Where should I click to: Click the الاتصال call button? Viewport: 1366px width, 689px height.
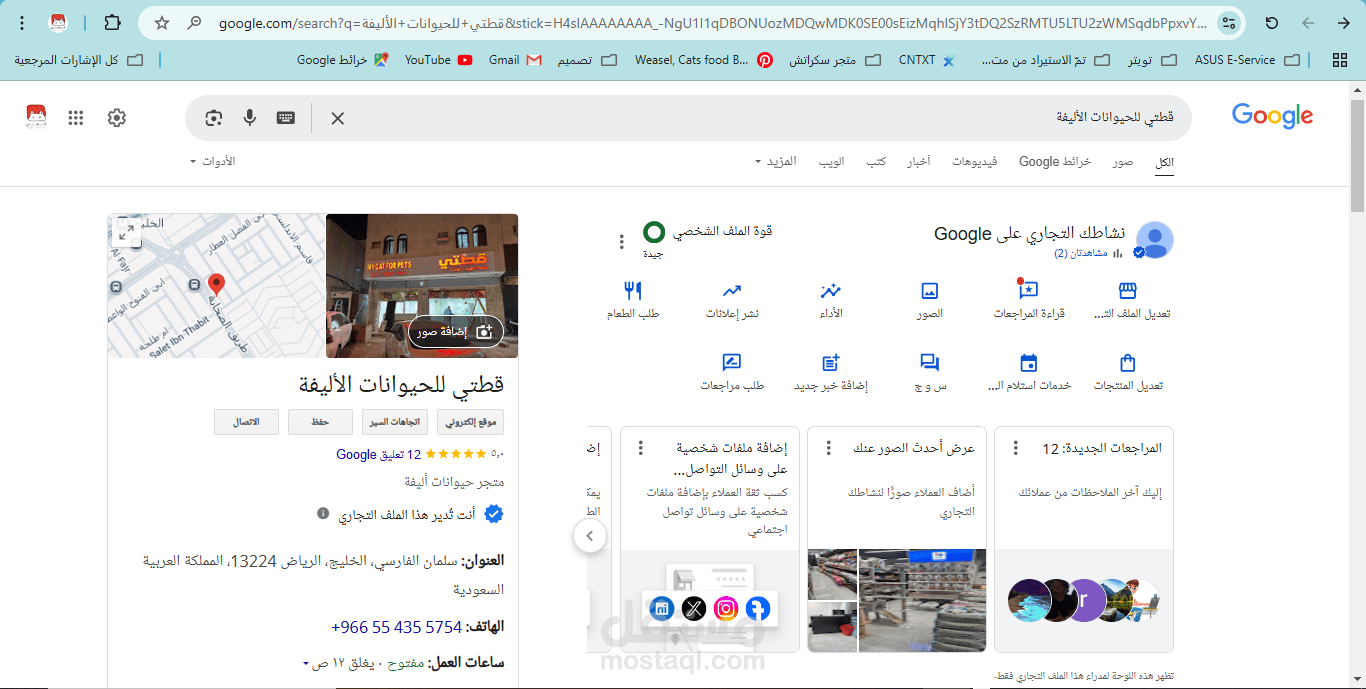click(246, 421)
